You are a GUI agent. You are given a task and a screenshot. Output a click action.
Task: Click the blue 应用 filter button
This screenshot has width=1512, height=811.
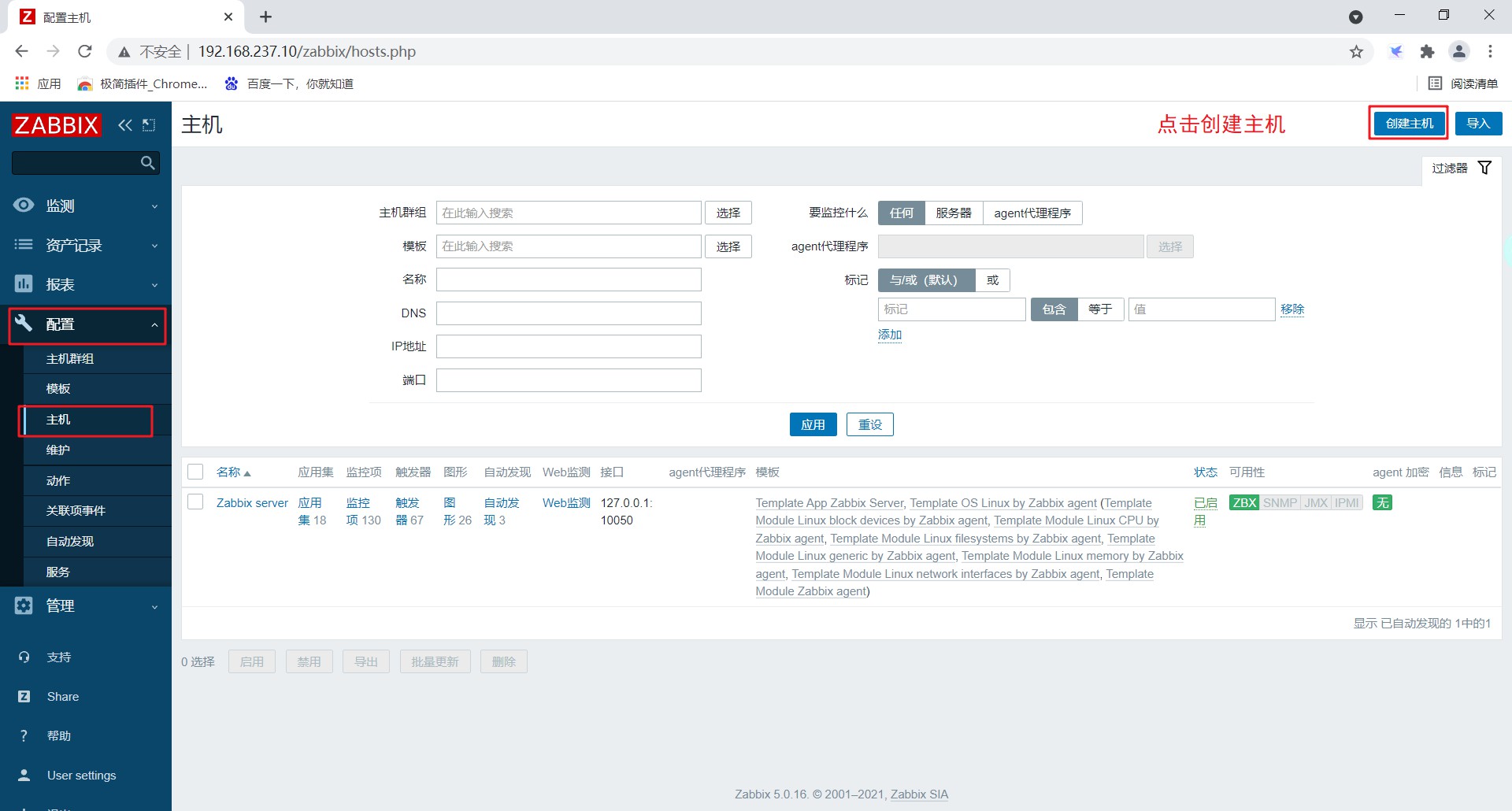point(813,424)
